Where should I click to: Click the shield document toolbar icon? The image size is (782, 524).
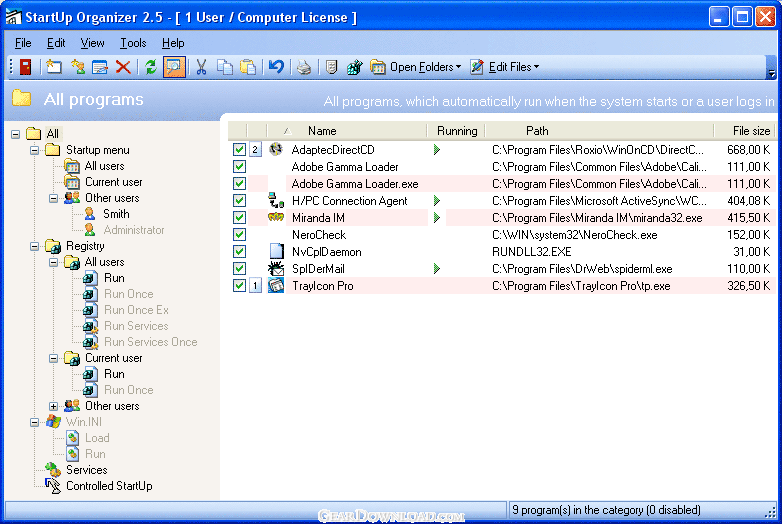(332, 67)
